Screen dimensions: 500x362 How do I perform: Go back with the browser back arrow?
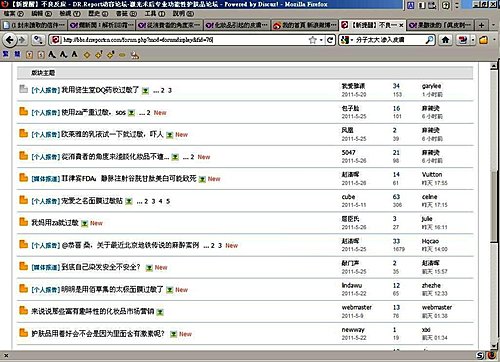[x=9, y=40]
